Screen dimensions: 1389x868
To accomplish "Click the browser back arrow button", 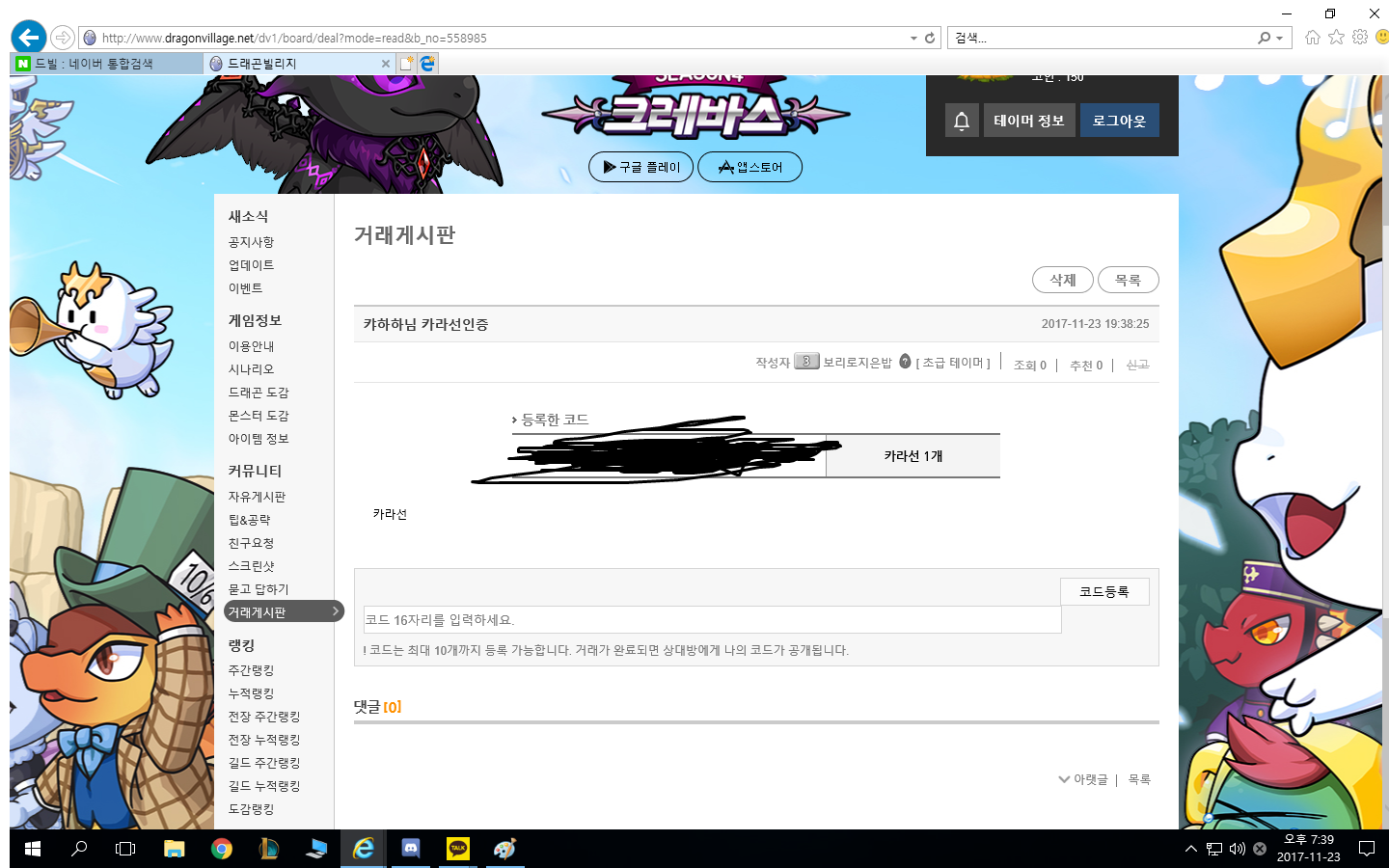I will click(x=29, y=38).
